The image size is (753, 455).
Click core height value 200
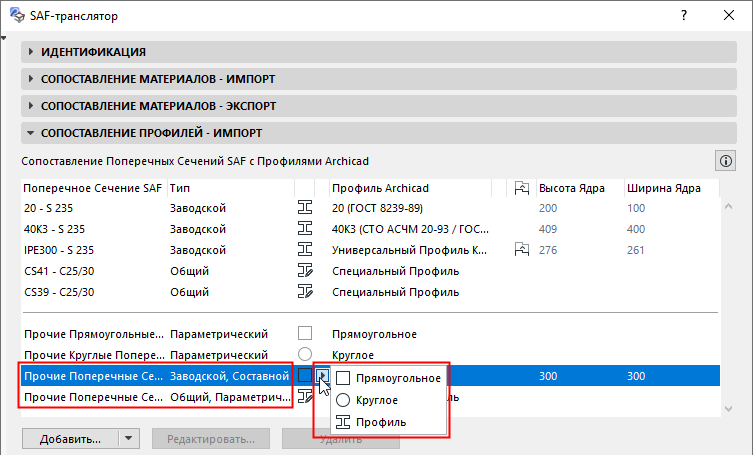pyautogui.click(x=547, y=208)
